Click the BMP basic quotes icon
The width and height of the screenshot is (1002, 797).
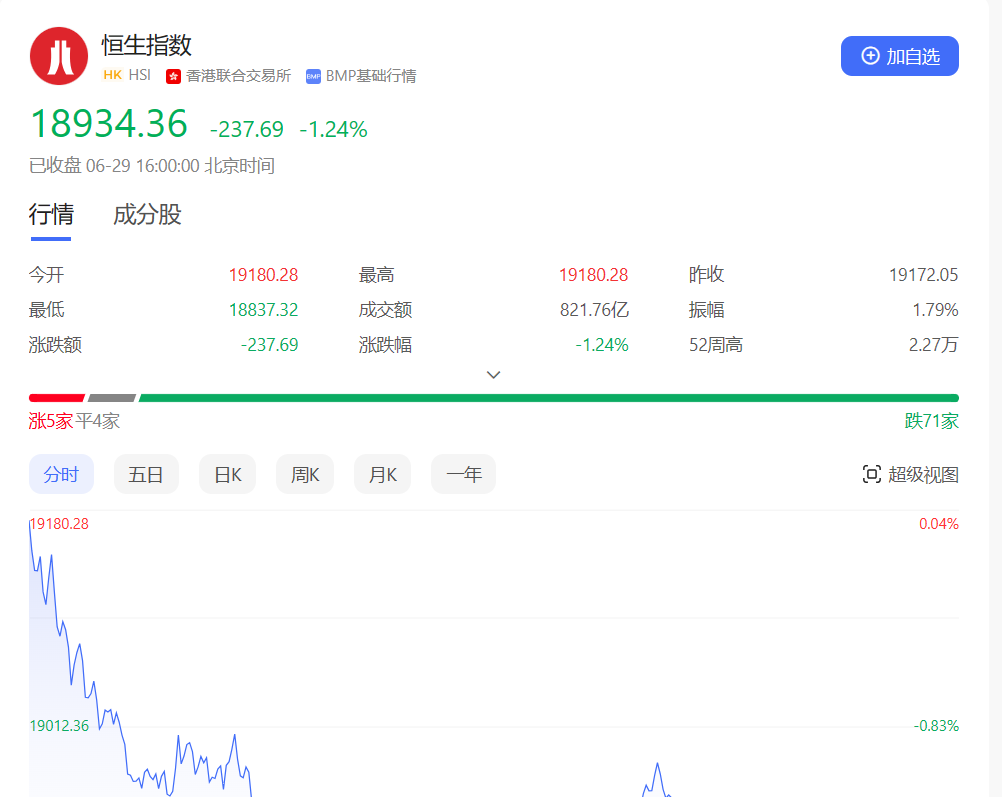click(x=313, y=76)
